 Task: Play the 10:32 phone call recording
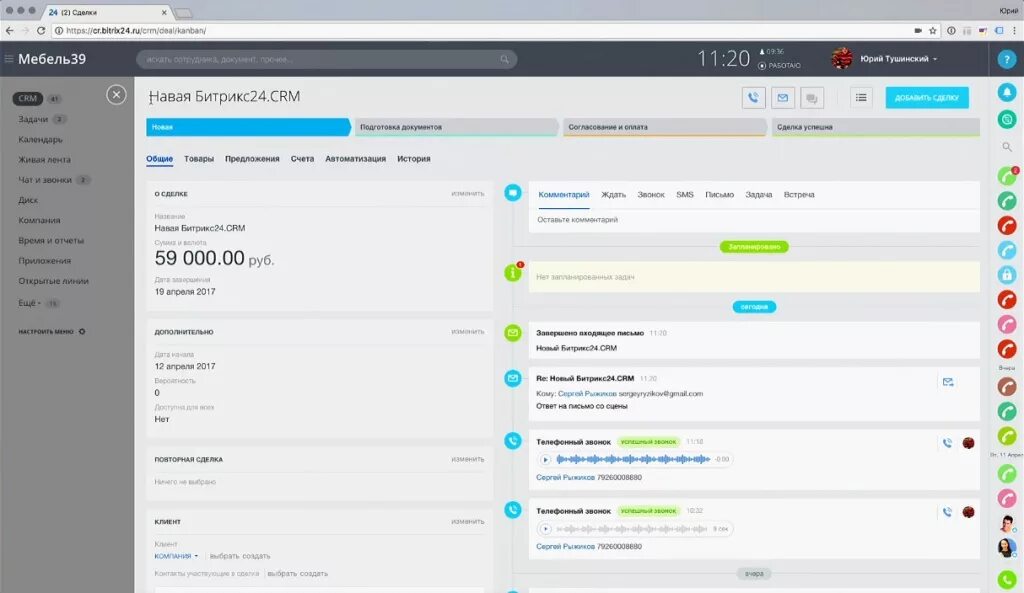pyautogui.click(x=545, y=529)
